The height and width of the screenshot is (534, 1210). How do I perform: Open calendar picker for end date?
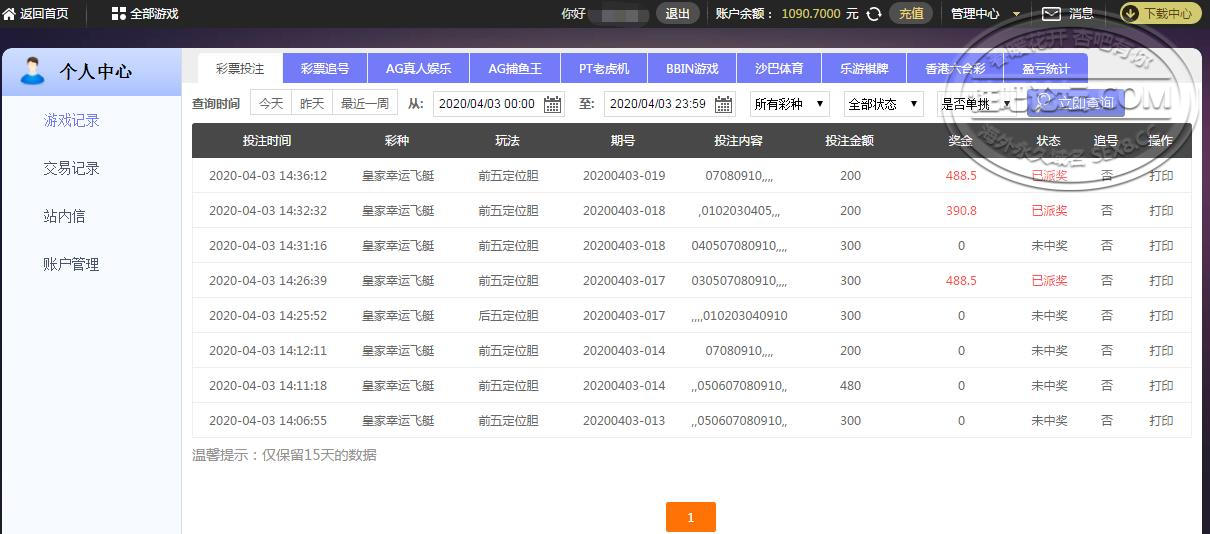tap(723, 104)
